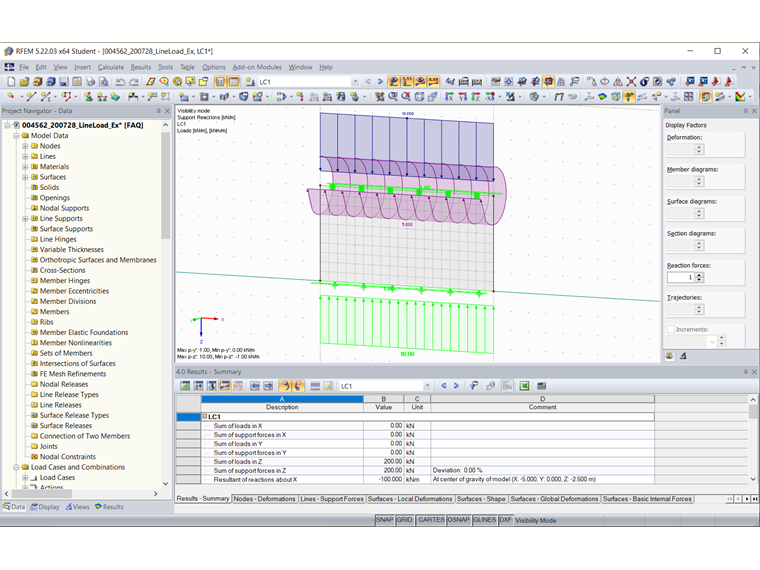Pin the Project Navigator panel

(x=158, y=111)
